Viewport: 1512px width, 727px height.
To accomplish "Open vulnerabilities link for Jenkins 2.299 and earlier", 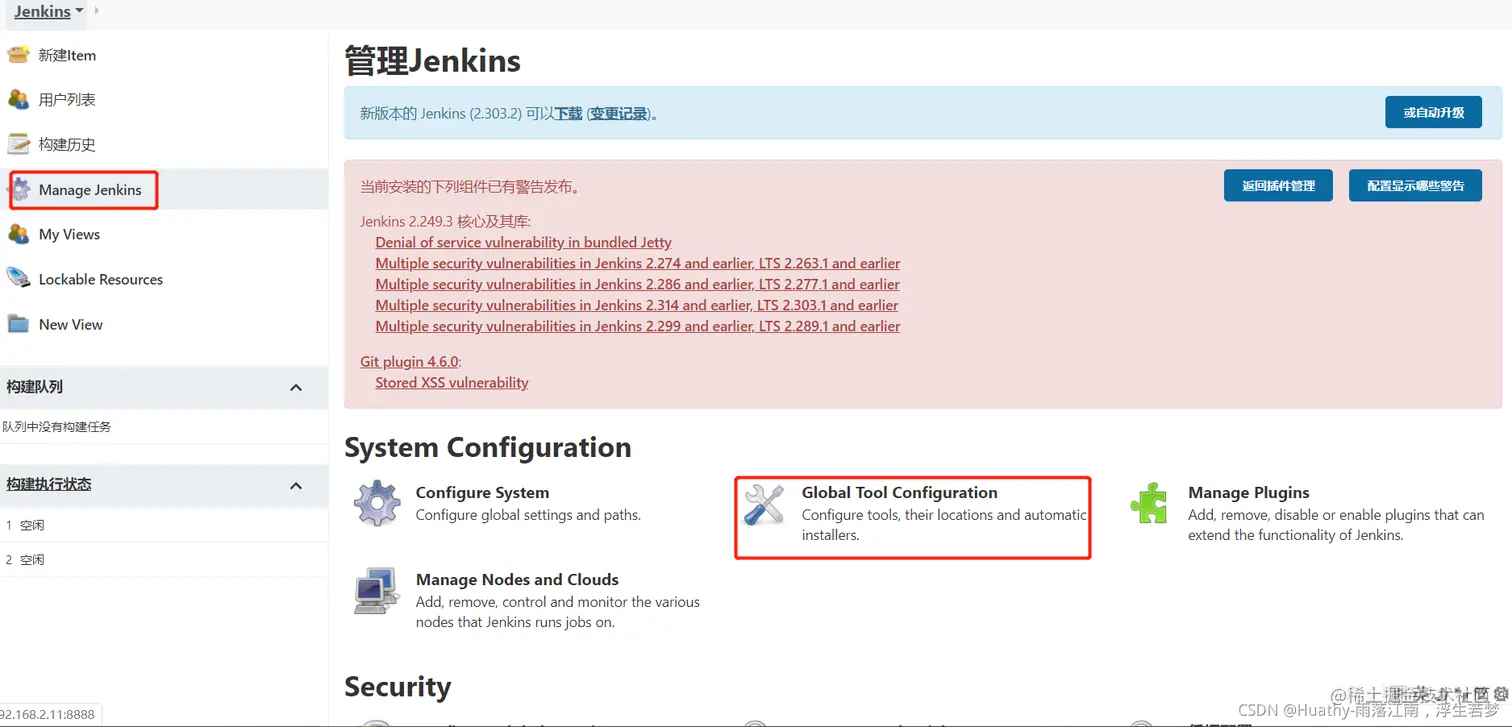I will (x=638, y=326).
